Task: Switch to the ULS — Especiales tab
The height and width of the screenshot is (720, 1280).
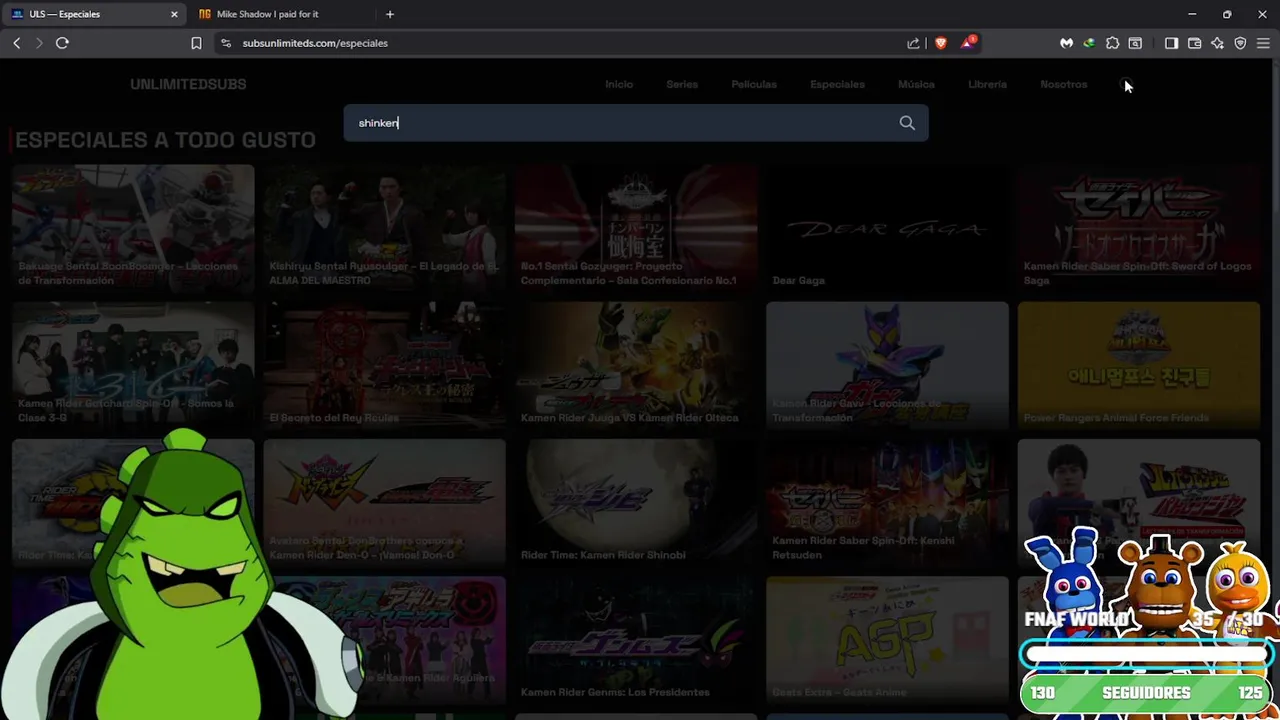Action: point(94,14)
